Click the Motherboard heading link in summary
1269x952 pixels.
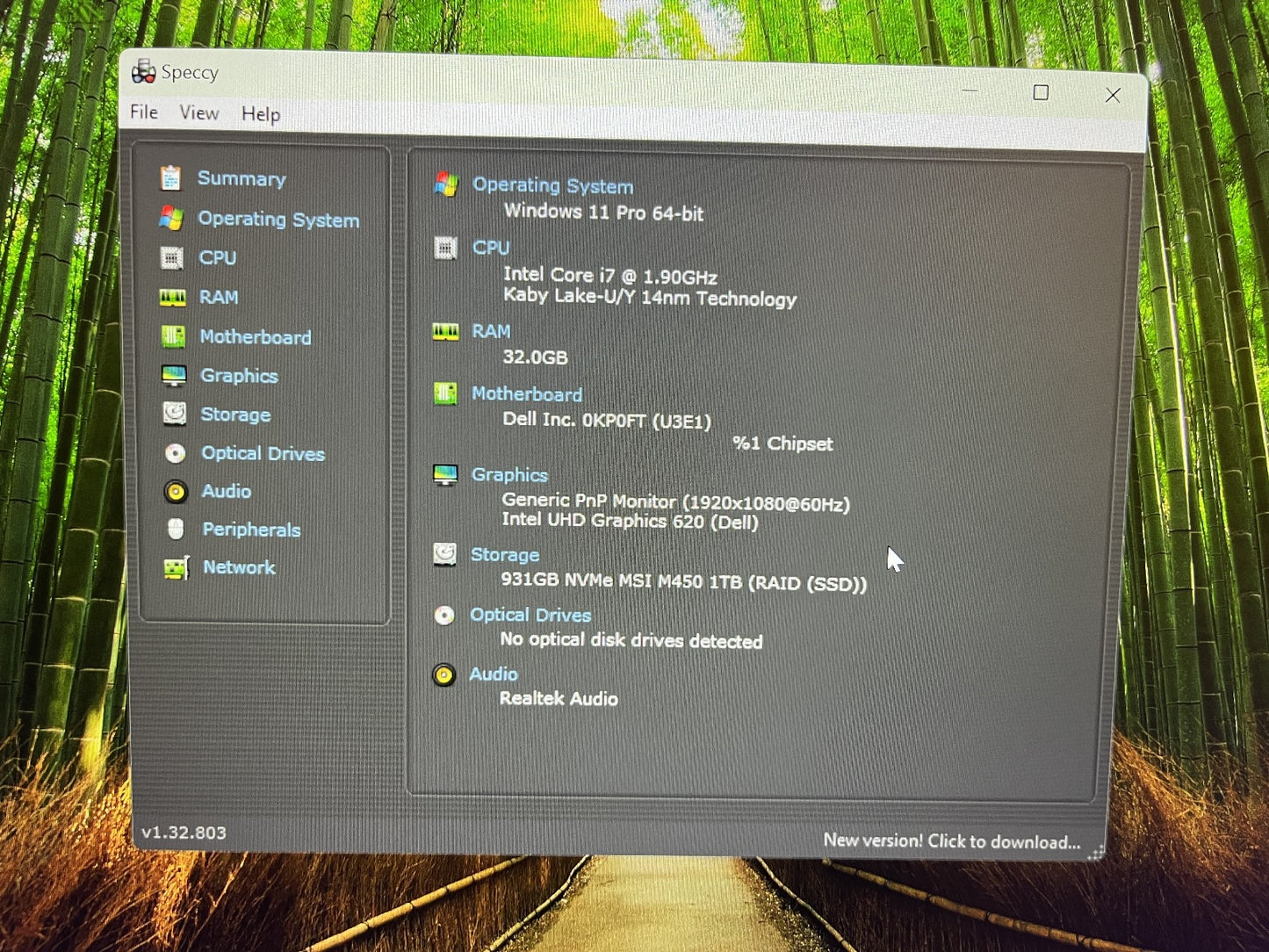click(x=527, y=394)
